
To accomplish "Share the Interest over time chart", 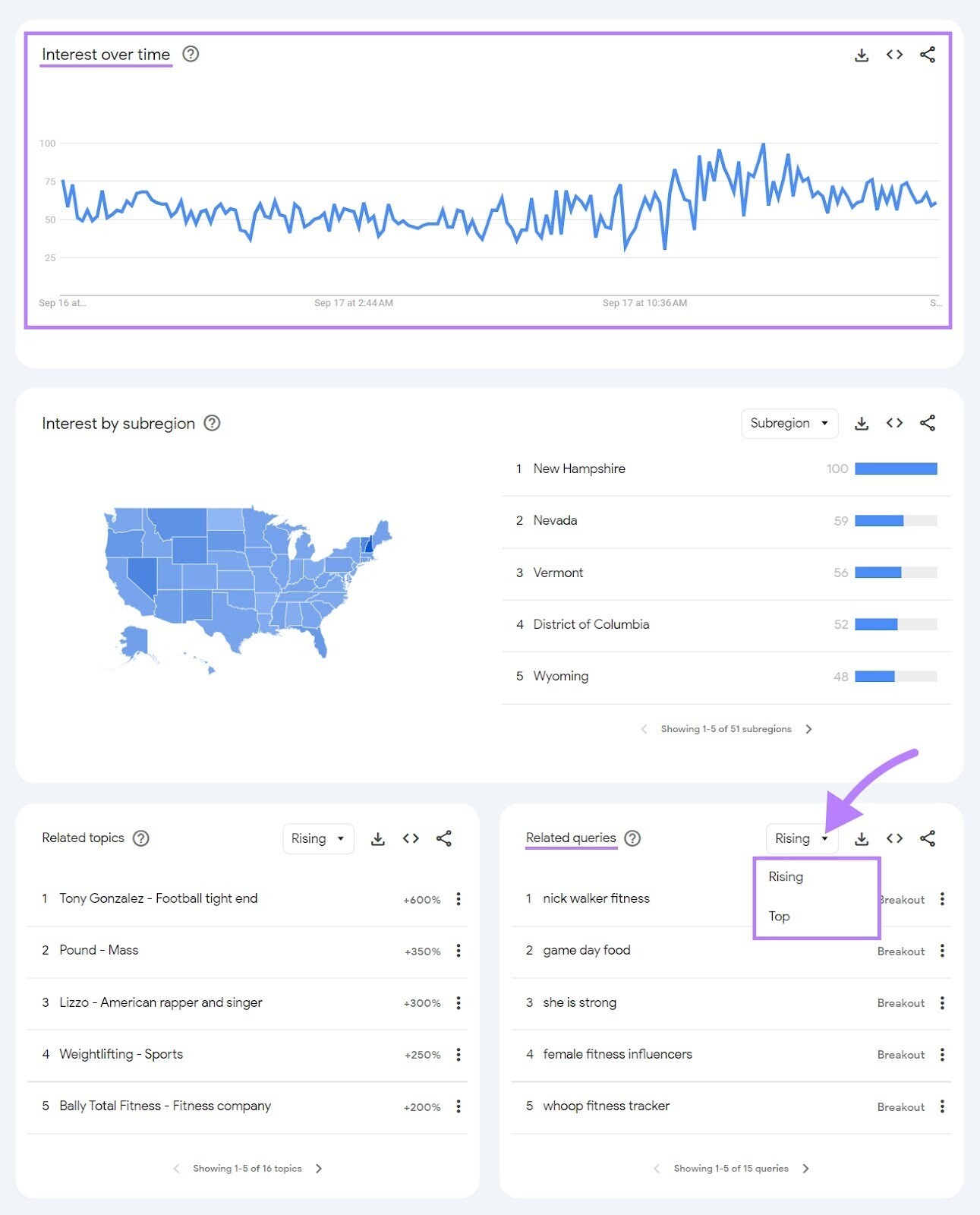I will [928, 54].
